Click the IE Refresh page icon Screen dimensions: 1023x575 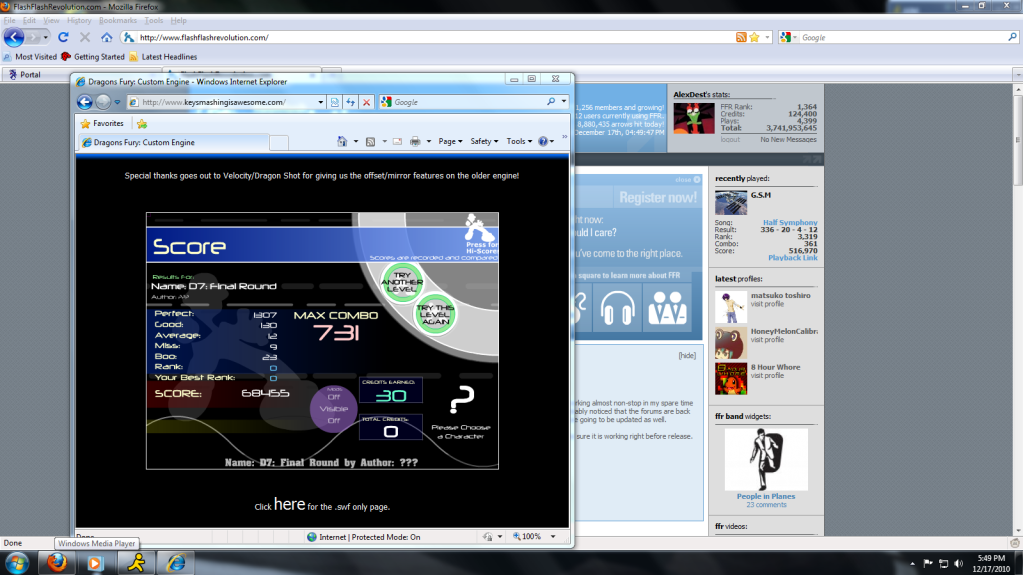point(351,102)
